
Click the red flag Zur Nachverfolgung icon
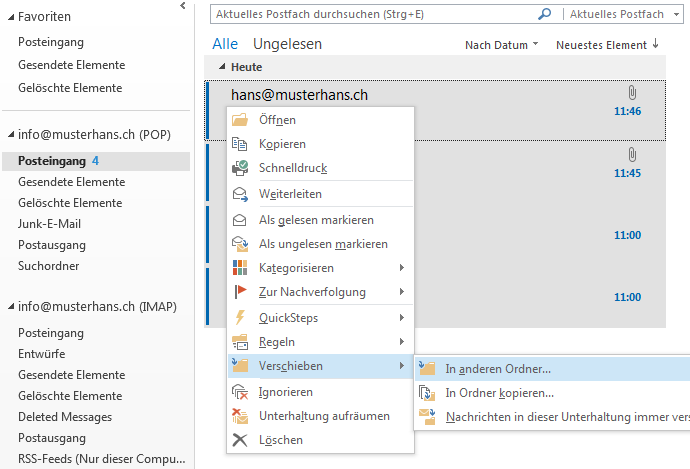[x=240, y=292]
